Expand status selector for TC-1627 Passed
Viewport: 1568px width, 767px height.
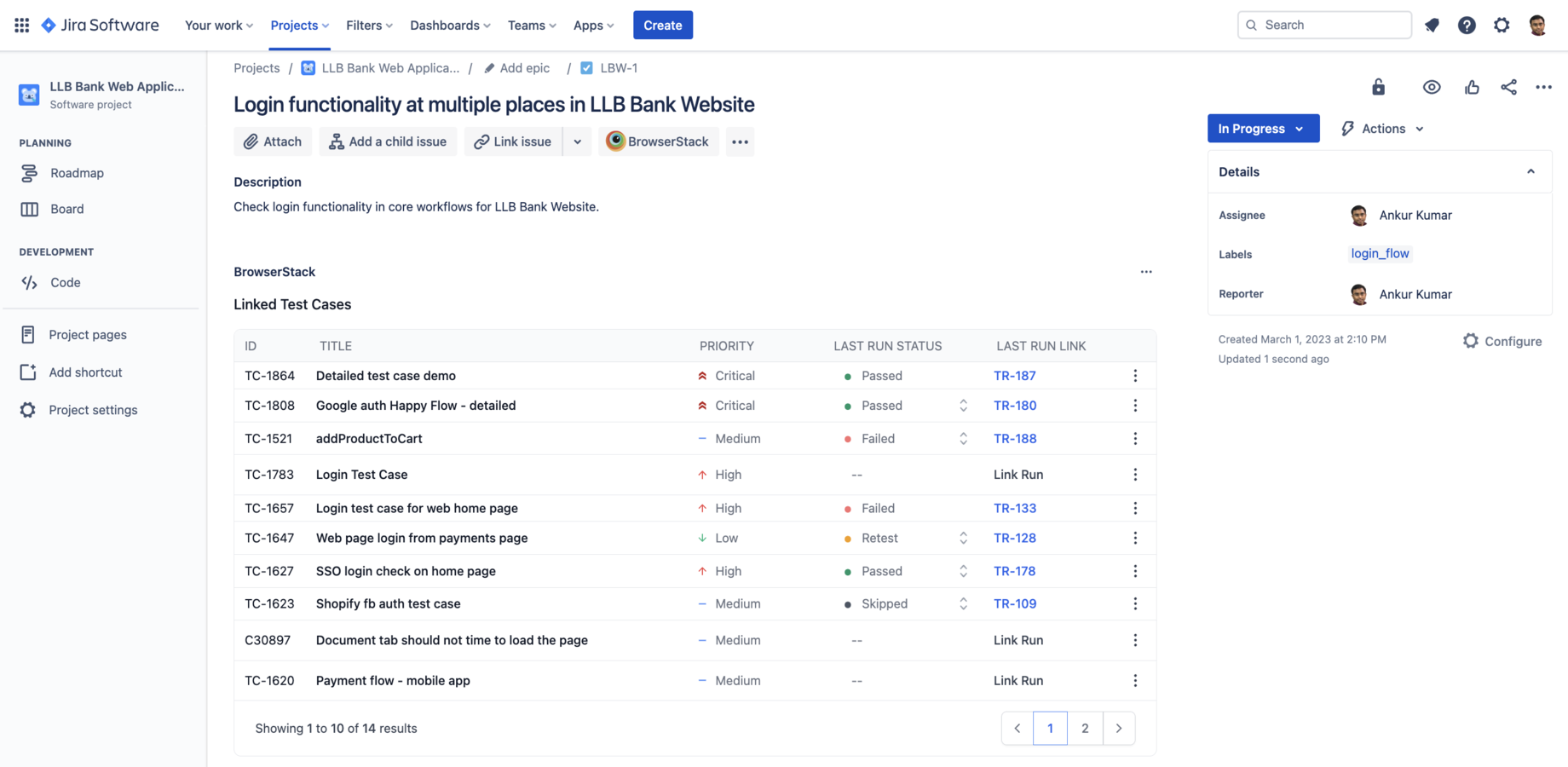(963, 571)
